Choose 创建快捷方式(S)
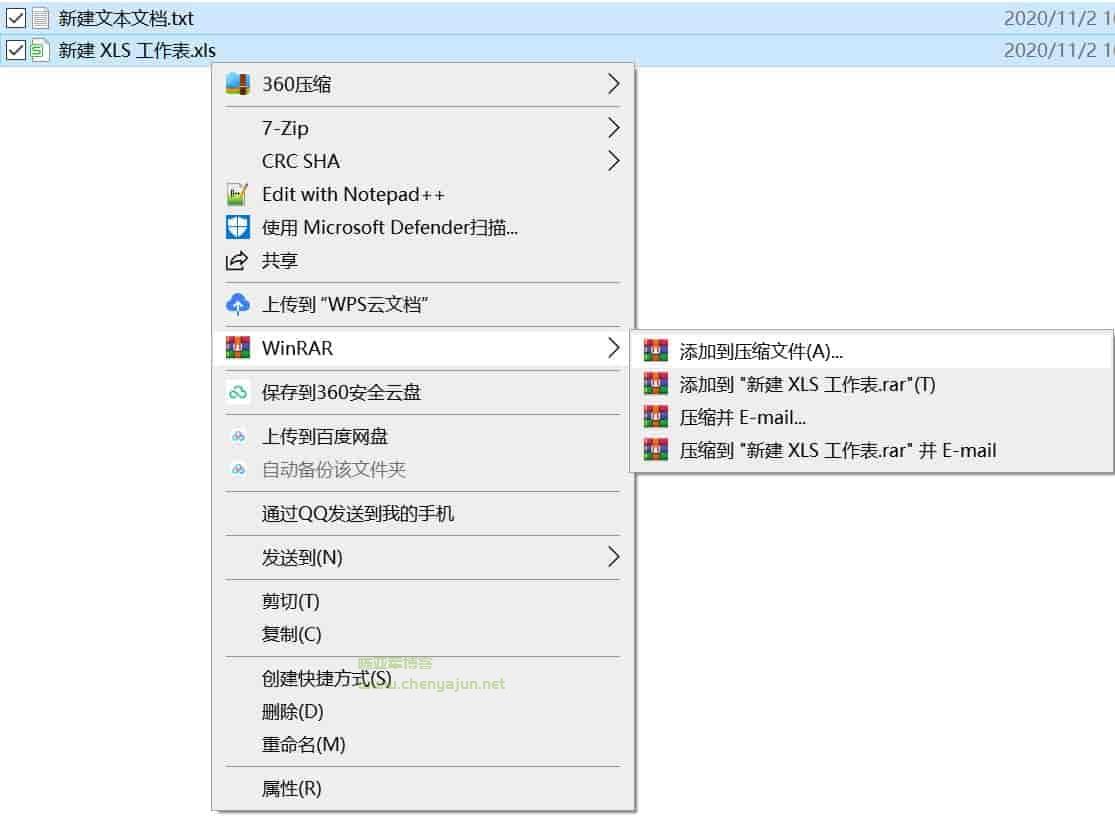This screenshot has width=1115, height=820. [x=422, y=678]
